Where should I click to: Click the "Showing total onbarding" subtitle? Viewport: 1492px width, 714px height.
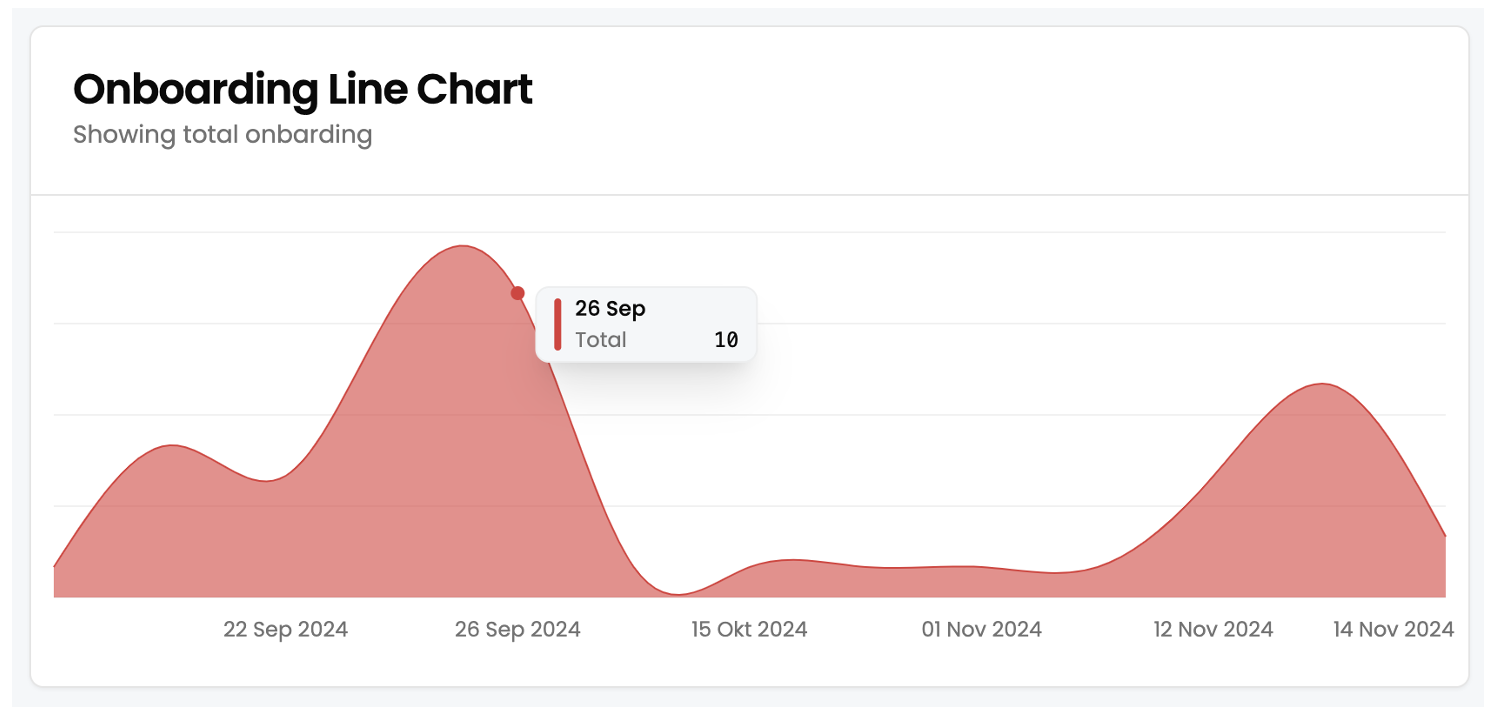[x=223, y=135]
